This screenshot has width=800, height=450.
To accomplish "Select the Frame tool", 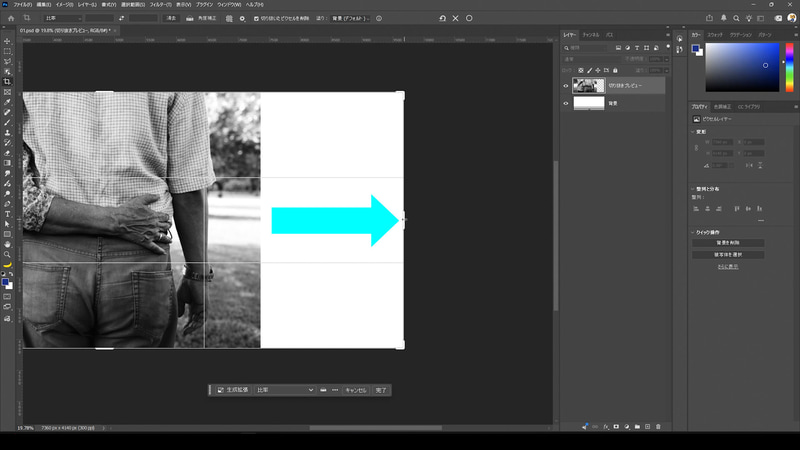I will [x=7, y=92].
